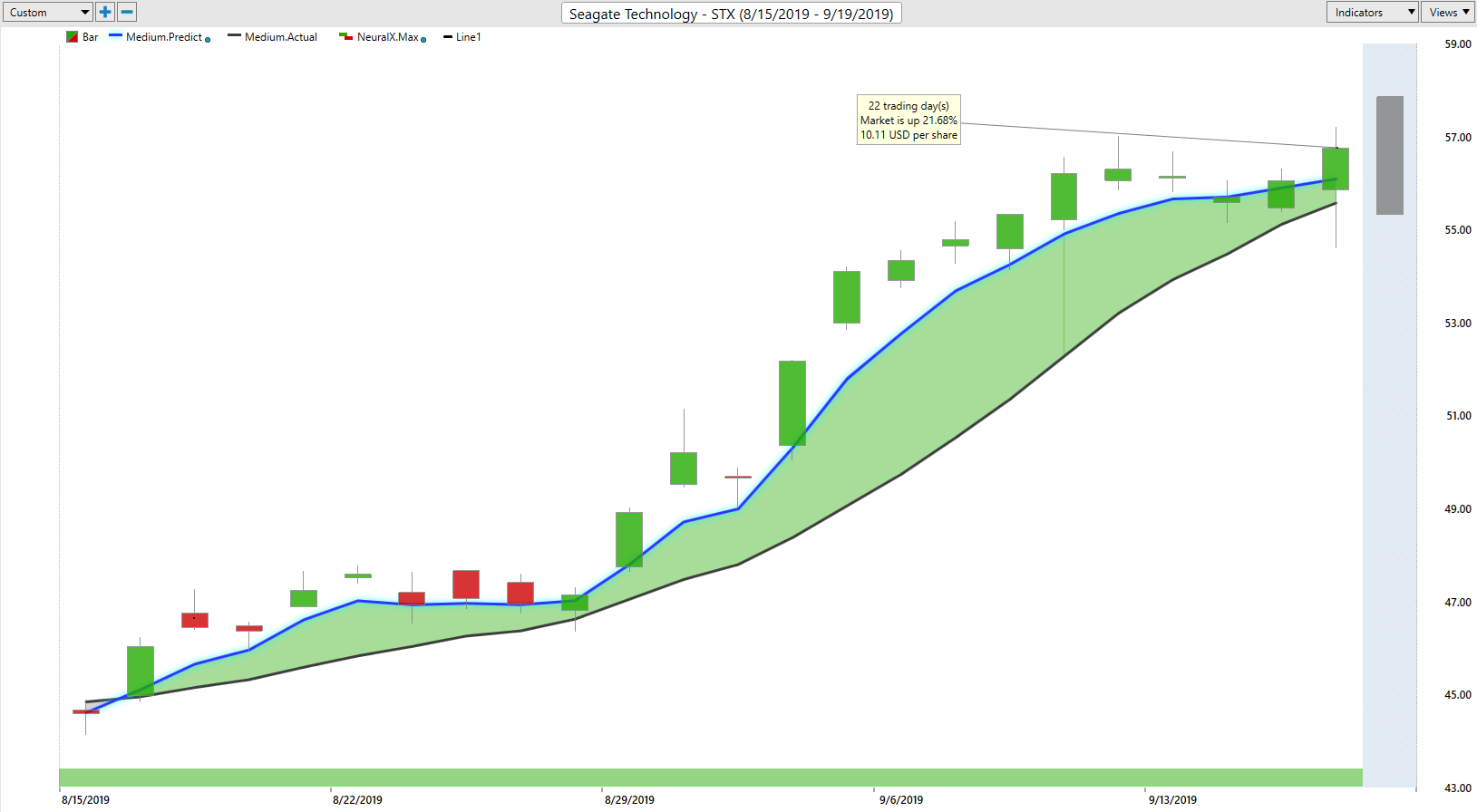1477x812 pixels.
Task: Click the 49.00 price axis label
Action: click(x=1458, y=508)
